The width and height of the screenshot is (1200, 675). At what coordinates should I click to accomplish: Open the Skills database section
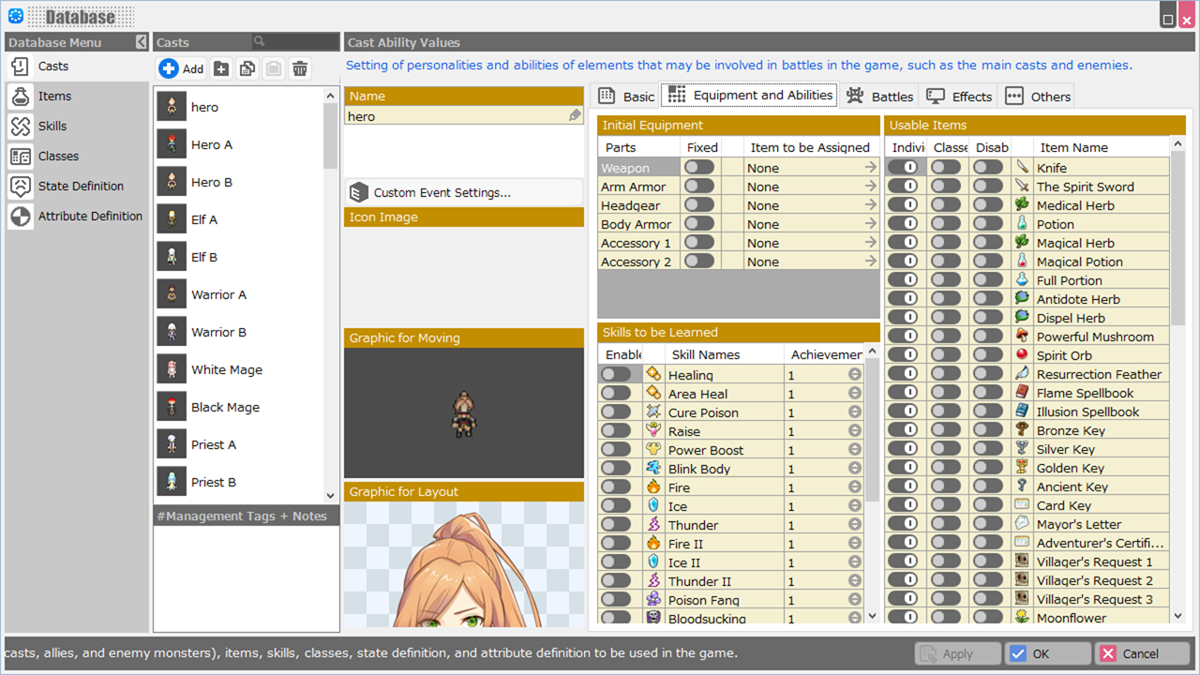click(21, 125)
